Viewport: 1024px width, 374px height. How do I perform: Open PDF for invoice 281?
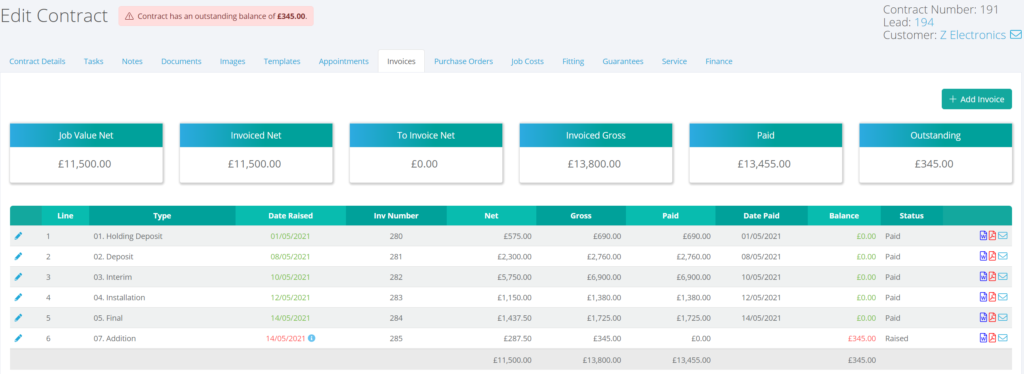coord(993,256)
